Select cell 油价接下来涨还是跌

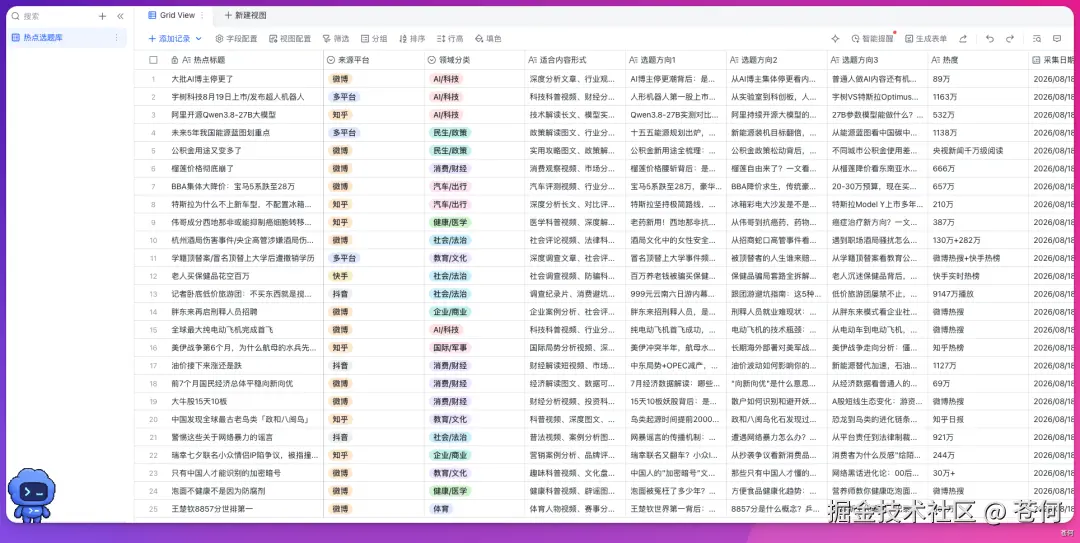[x=245, y=365]
